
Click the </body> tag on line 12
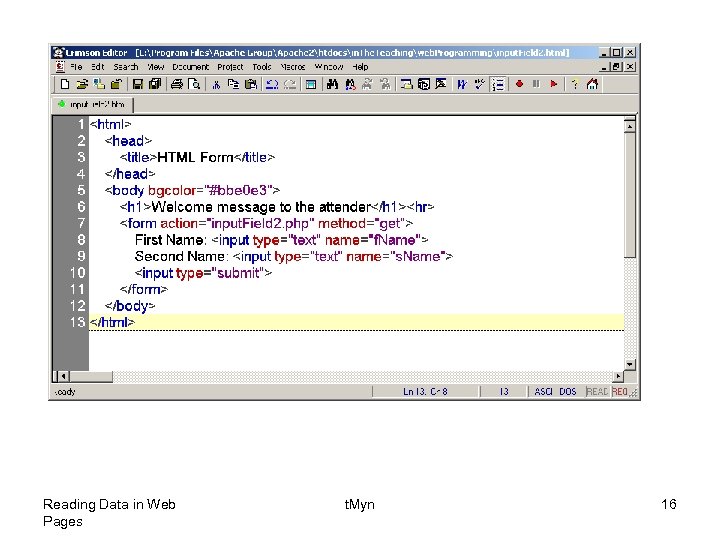(130, 306)
